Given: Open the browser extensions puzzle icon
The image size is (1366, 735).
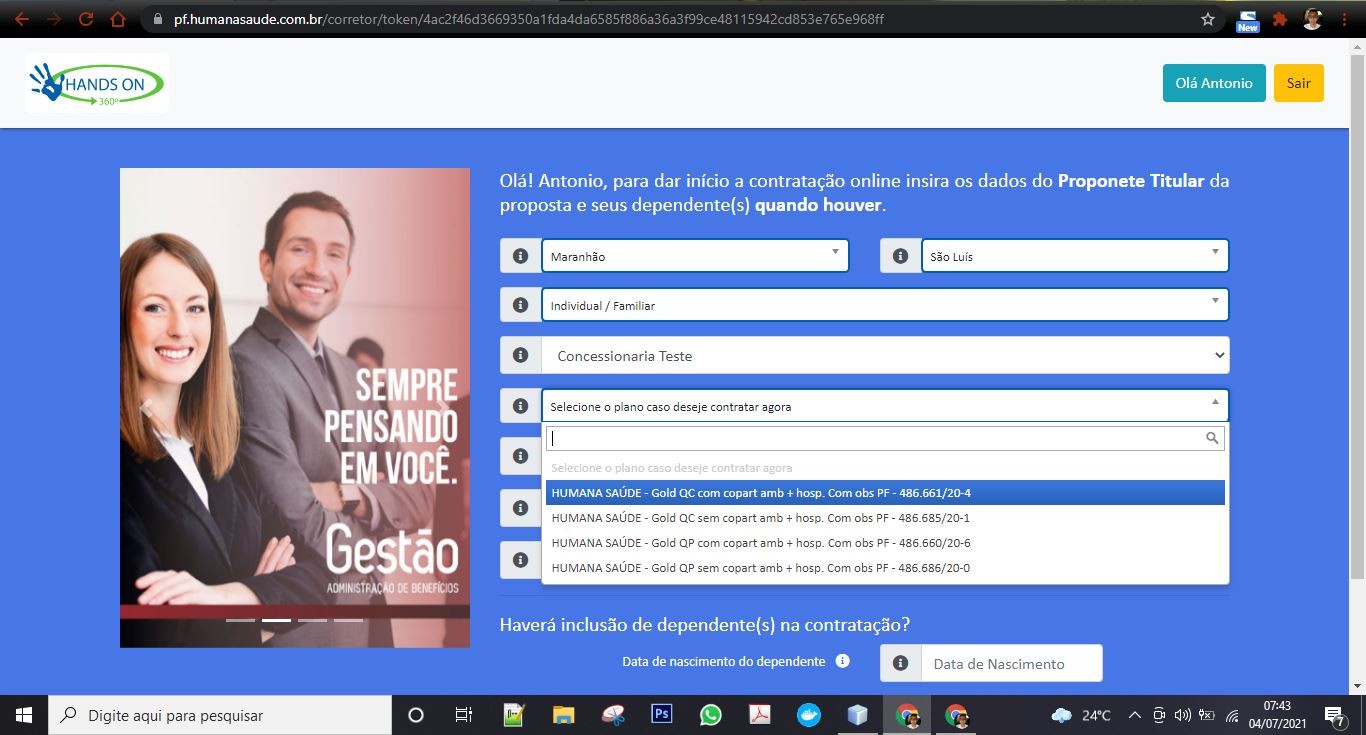Looking at the screenshot, I should click(x=1279, y=19).
